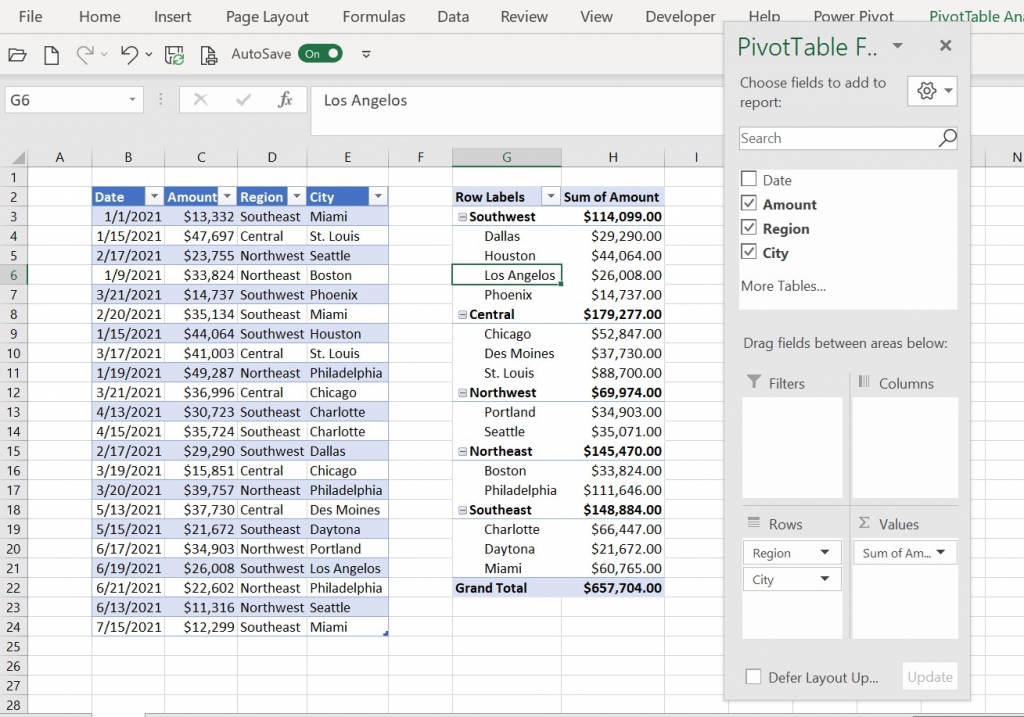Open print preview icon in toolbar
The height and width of the screenshot is (717, 1024).
pyautogui.click(x=208, y=55)
